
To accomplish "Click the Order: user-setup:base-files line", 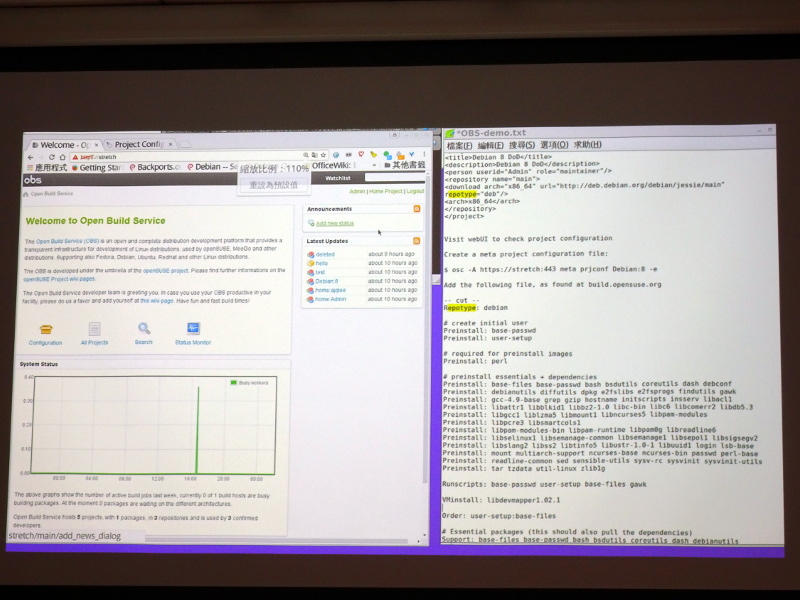I will (x=498, y=516).
